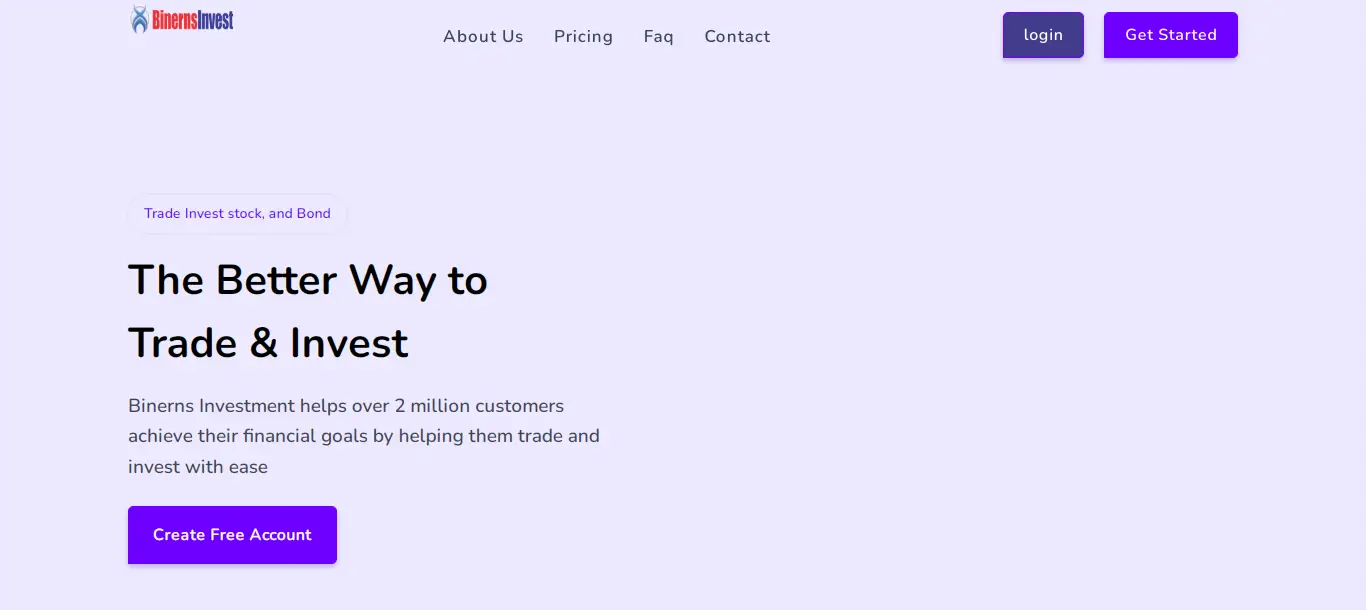This screenshot has height=610, width=1366.
Task: Go to the Pricing section
Action: (x=583, y=37)
